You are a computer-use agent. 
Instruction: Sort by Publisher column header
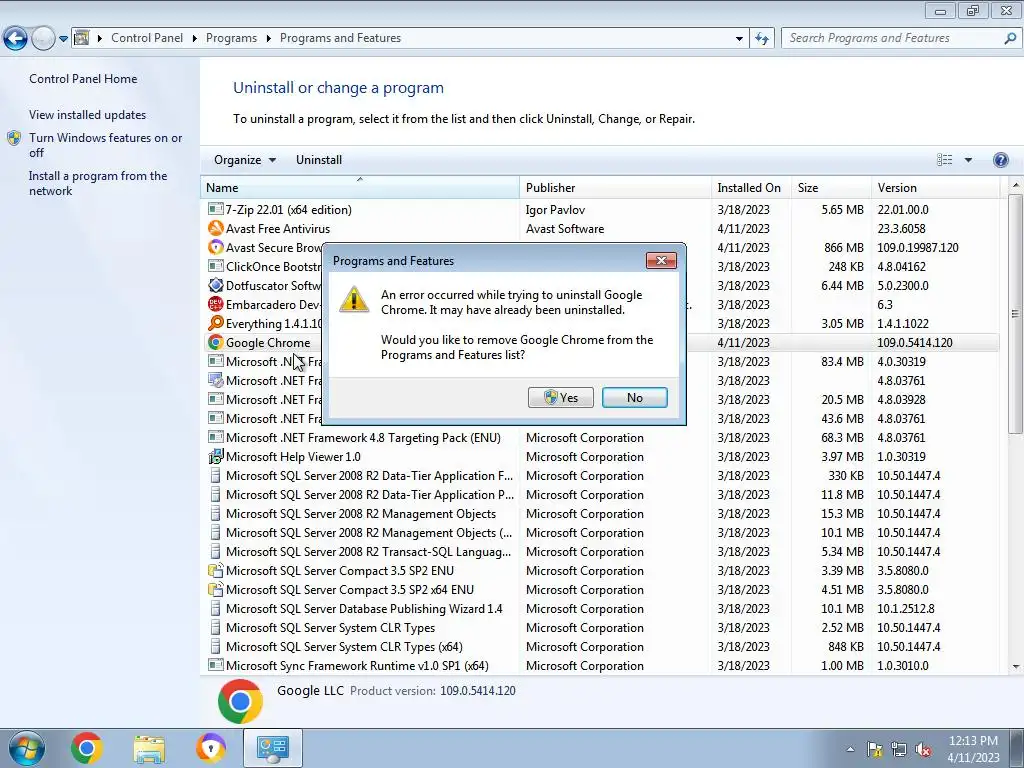coord(615,187)
